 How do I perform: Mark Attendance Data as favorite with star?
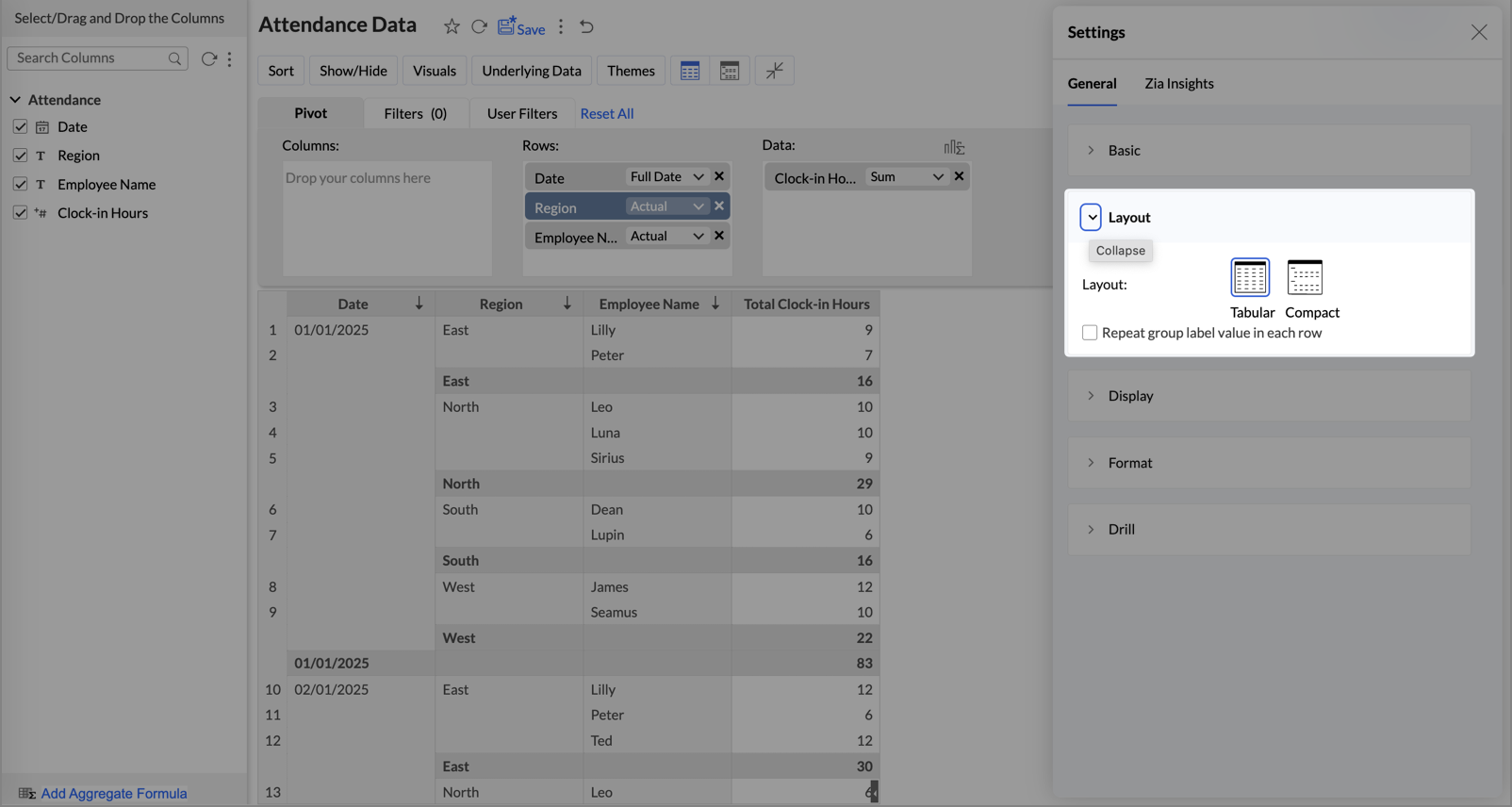point(452,26)
